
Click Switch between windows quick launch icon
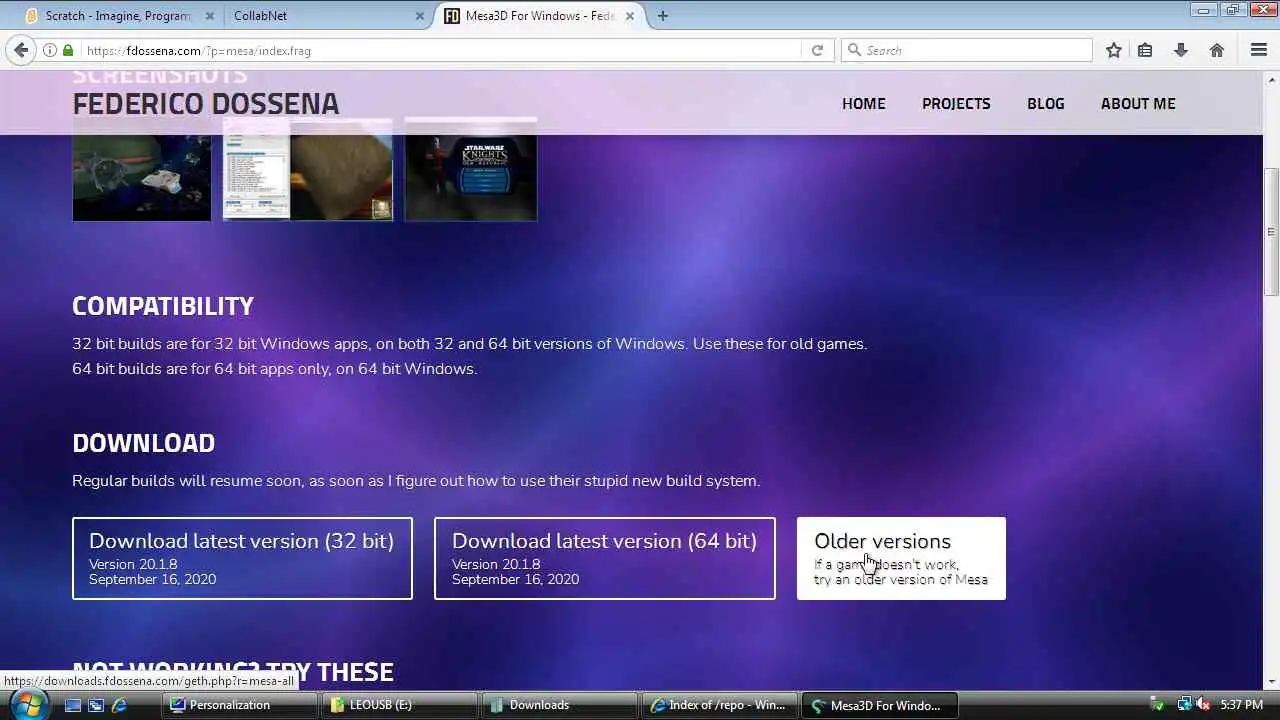coord(96,705)
